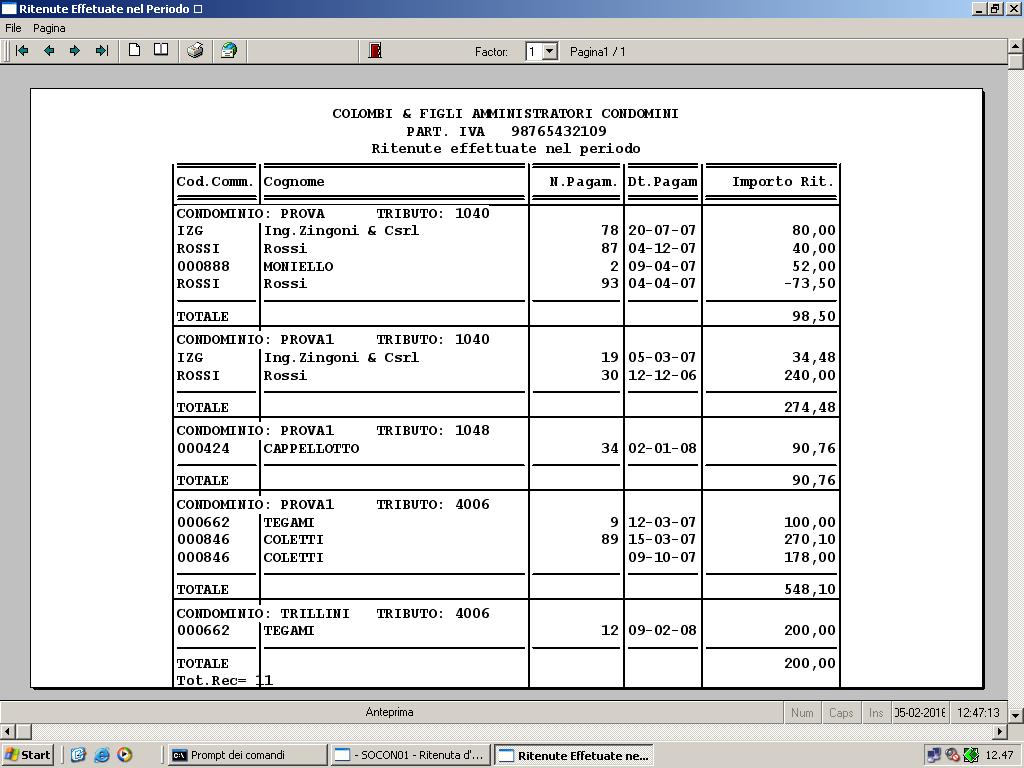Click the Dt.Pagam column header

pyautogui.click(x=662, y=182)
